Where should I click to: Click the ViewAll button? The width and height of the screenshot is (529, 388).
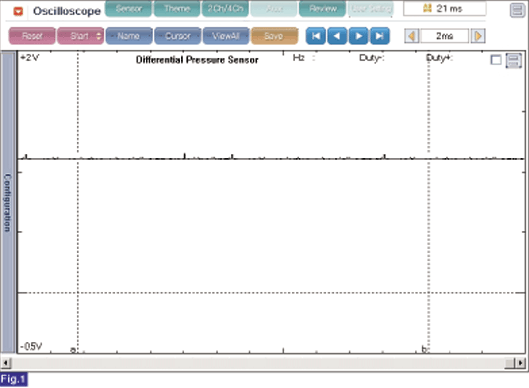click(x=226, y=36)
